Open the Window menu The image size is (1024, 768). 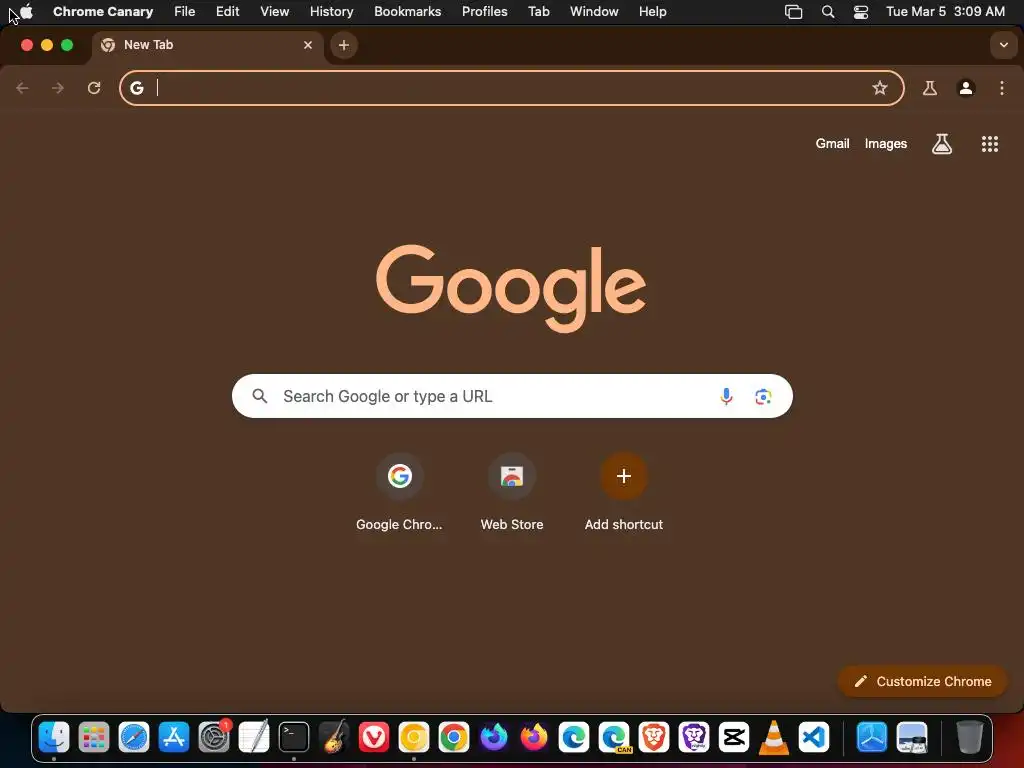(594, 12)
